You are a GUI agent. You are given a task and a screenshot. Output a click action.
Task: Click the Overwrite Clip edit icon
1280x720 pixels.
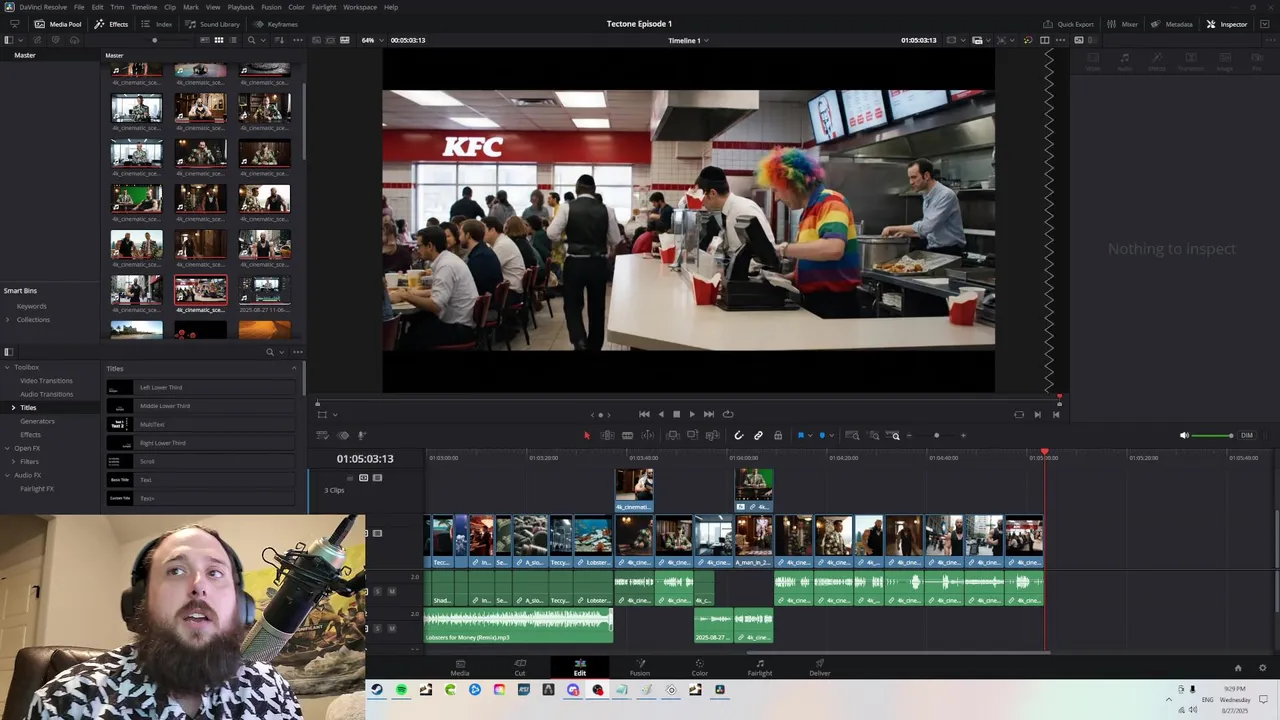point(692,435)
